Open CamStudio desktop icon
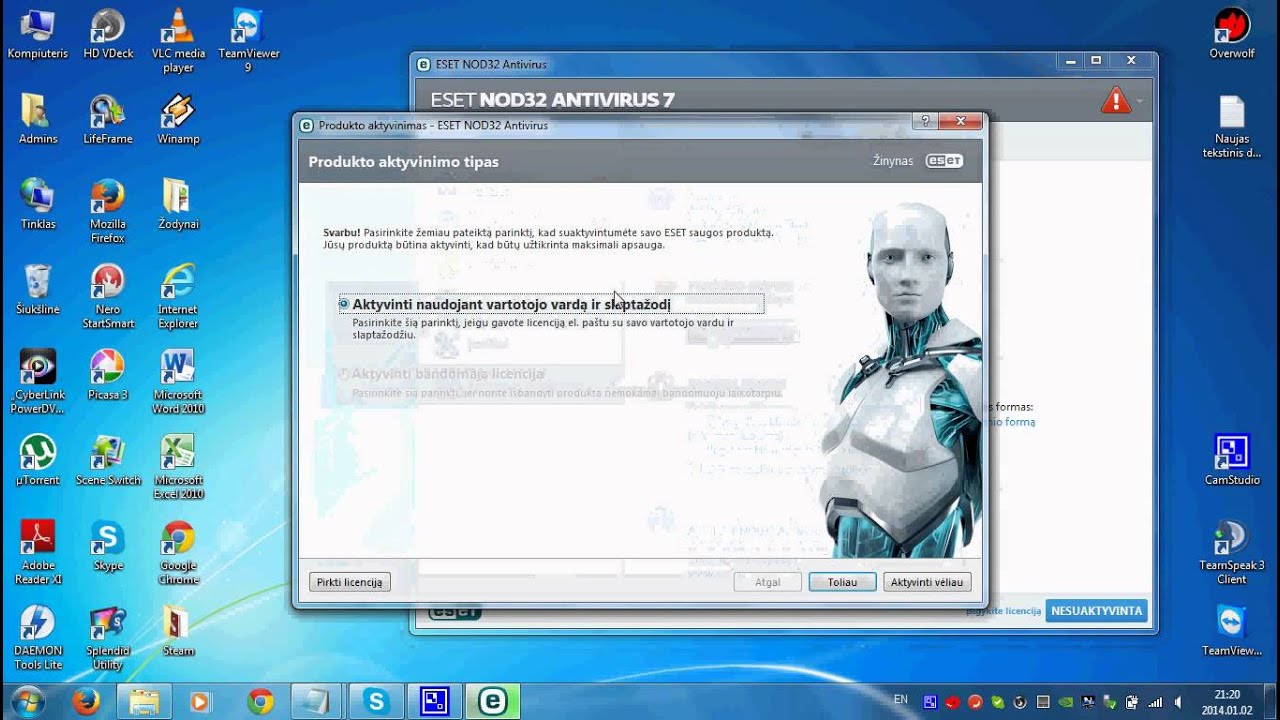Image resolution: width=1280 pixels, height=720 pixels. [1232, 460]
